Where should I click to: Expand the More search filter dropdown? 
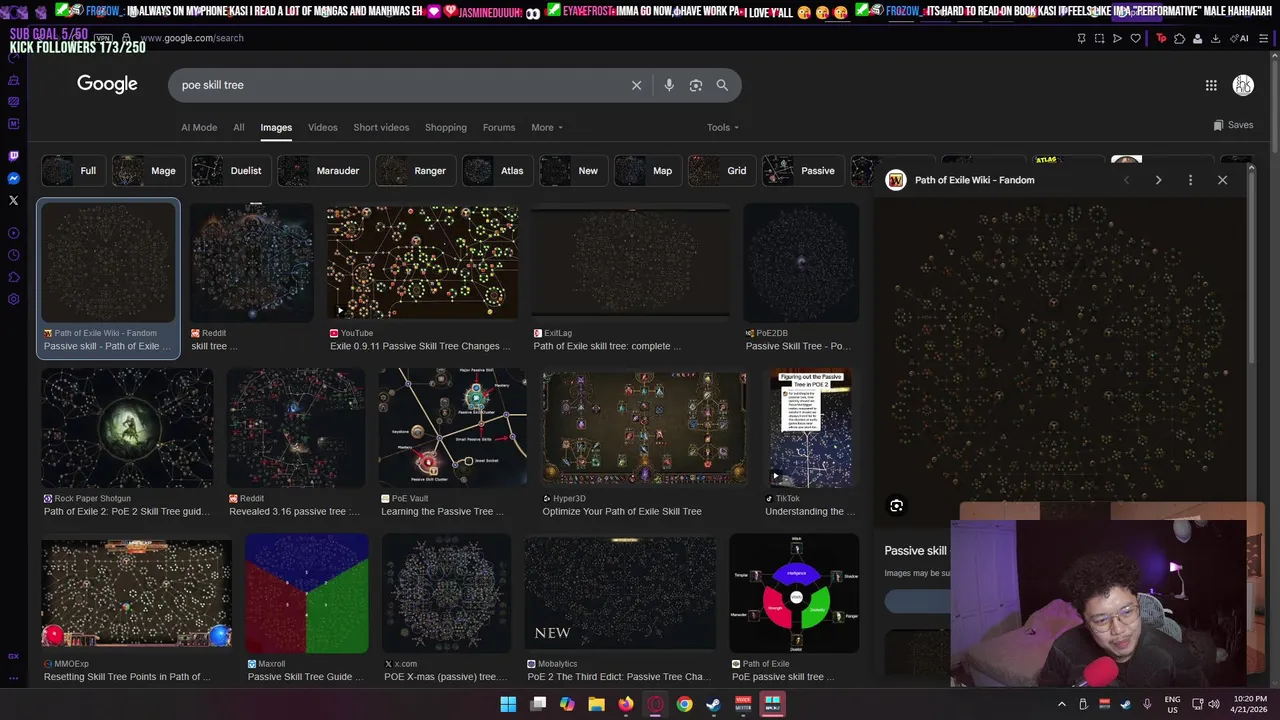point(547,128)
